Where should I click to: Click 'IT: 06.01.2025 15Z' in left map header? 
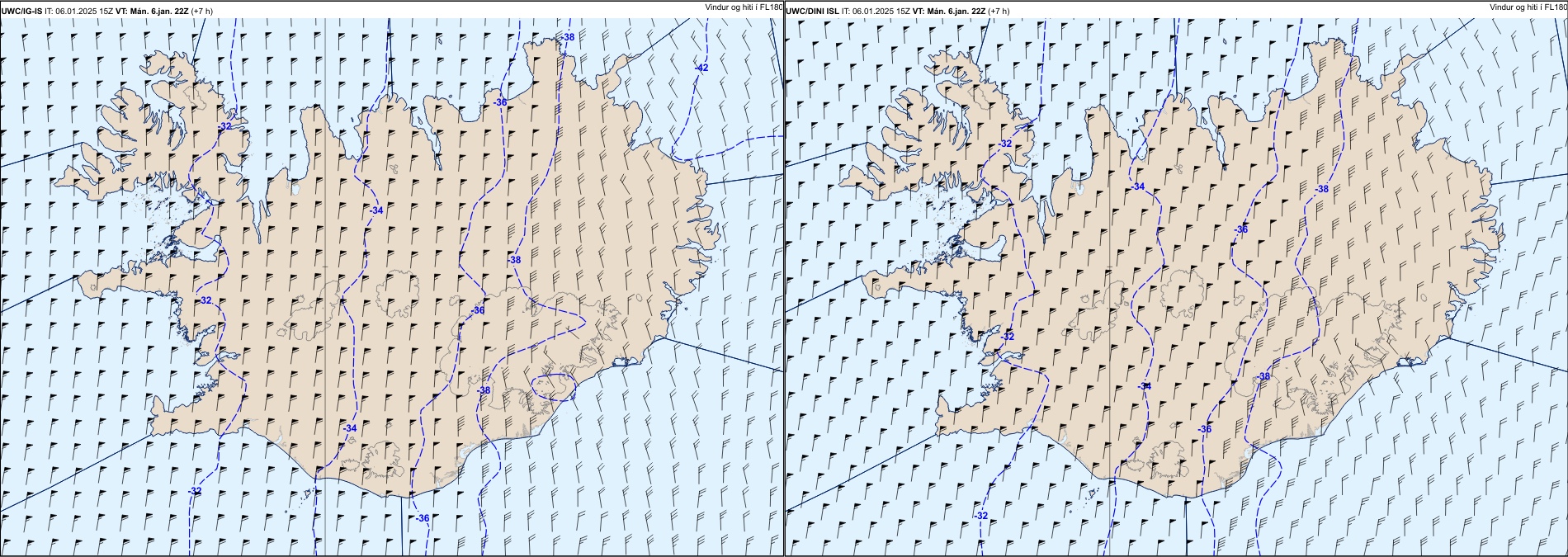click(x=78, y=11)
